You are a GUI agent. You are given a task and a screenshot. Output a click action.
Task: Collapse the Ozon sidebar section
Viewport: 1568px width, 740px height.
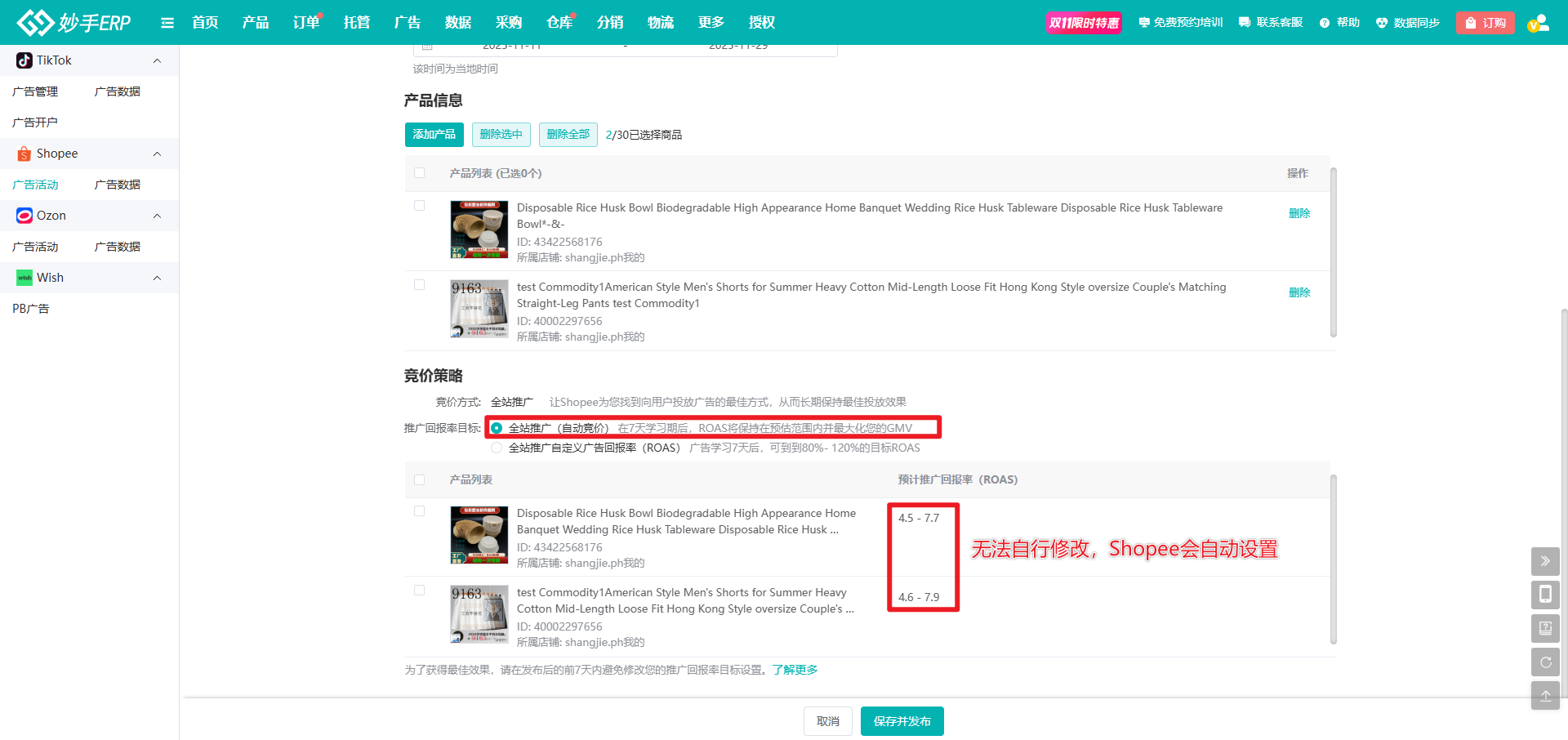158,216
